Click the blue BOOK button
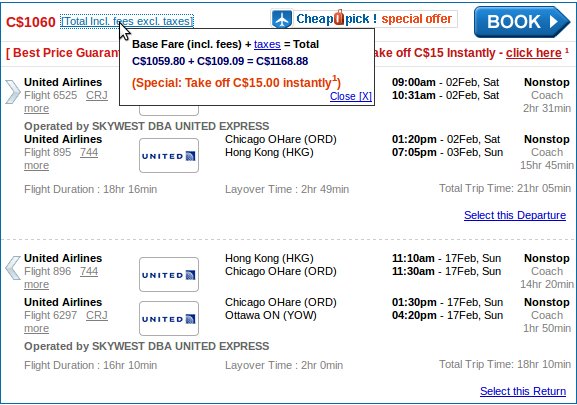 (521, 22)
